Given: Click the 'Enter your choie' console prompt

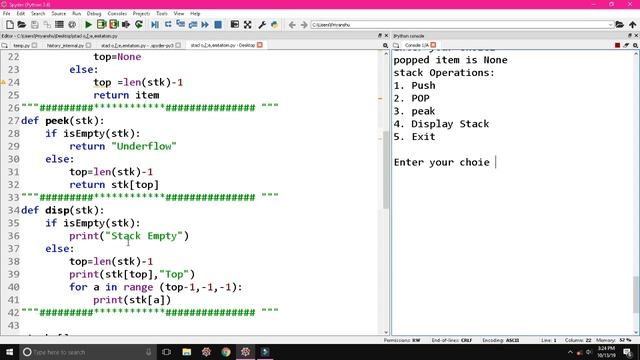Looking at the screenshot, I should (442, 162).
